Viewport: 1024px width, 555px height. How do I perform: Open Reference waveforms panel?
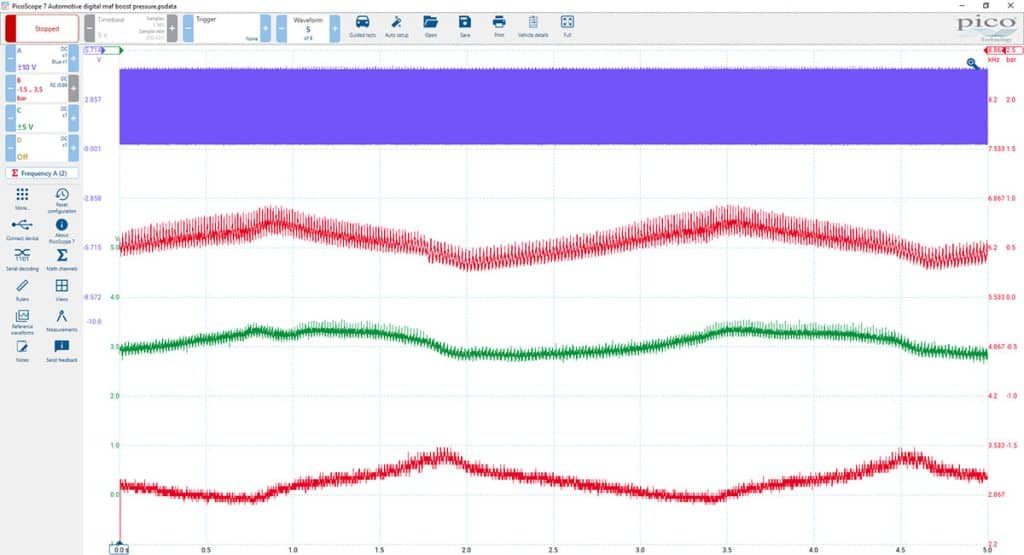[22, 321]
